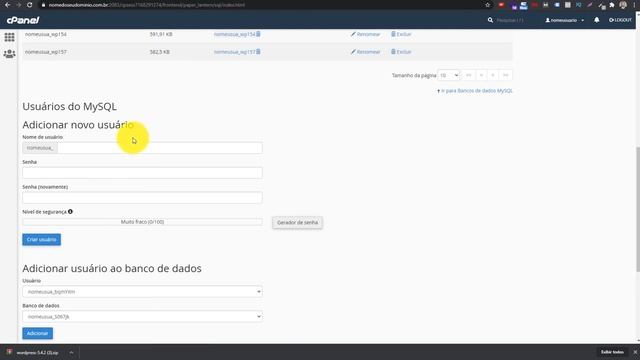
Task: Click the browser address bar
Action: coord(261,5)
